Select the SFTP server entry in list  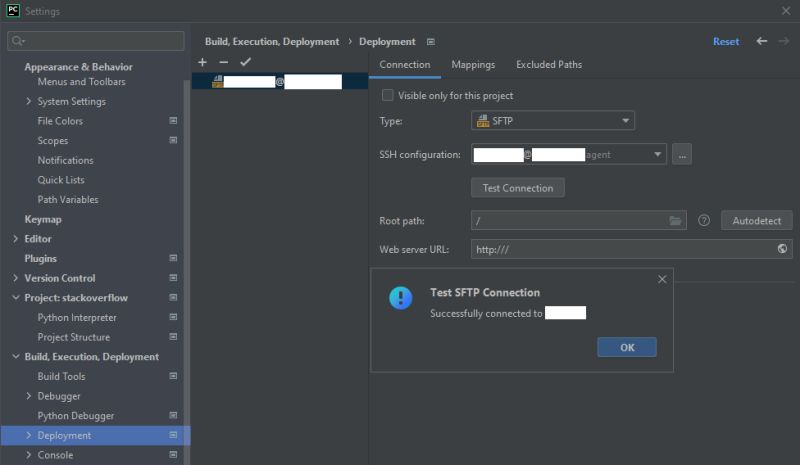click(280, 81)
